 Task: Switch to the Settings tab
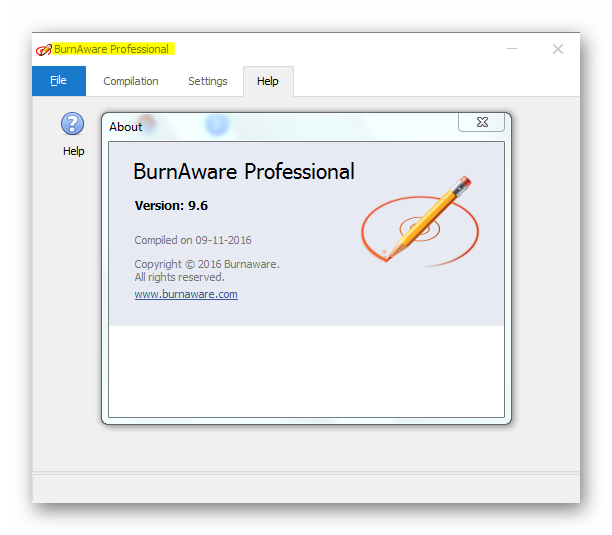[x=208, y=81]
